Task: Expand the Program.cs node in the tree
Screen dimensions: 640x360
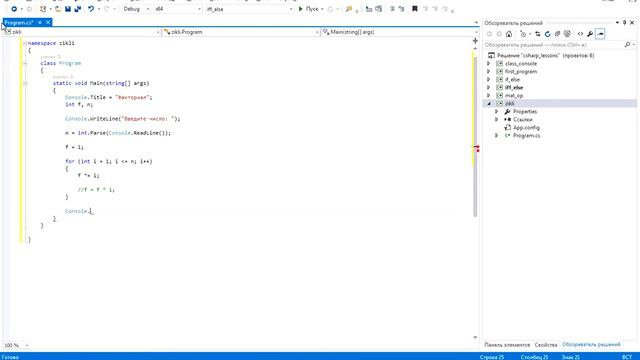Action: [496, 136]
